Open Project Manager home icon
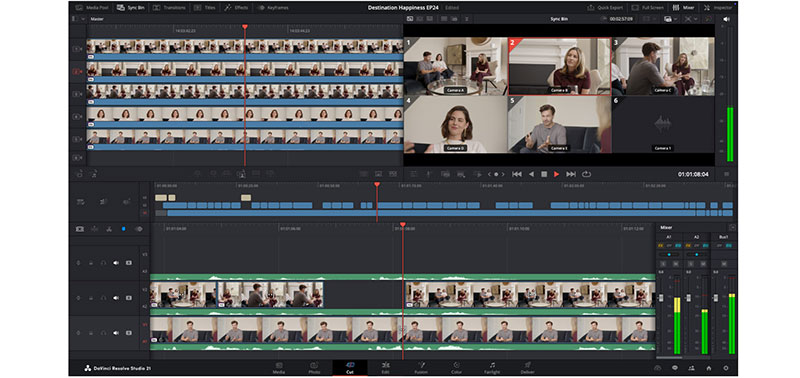The image size is (800, 378). coord(709,368)
